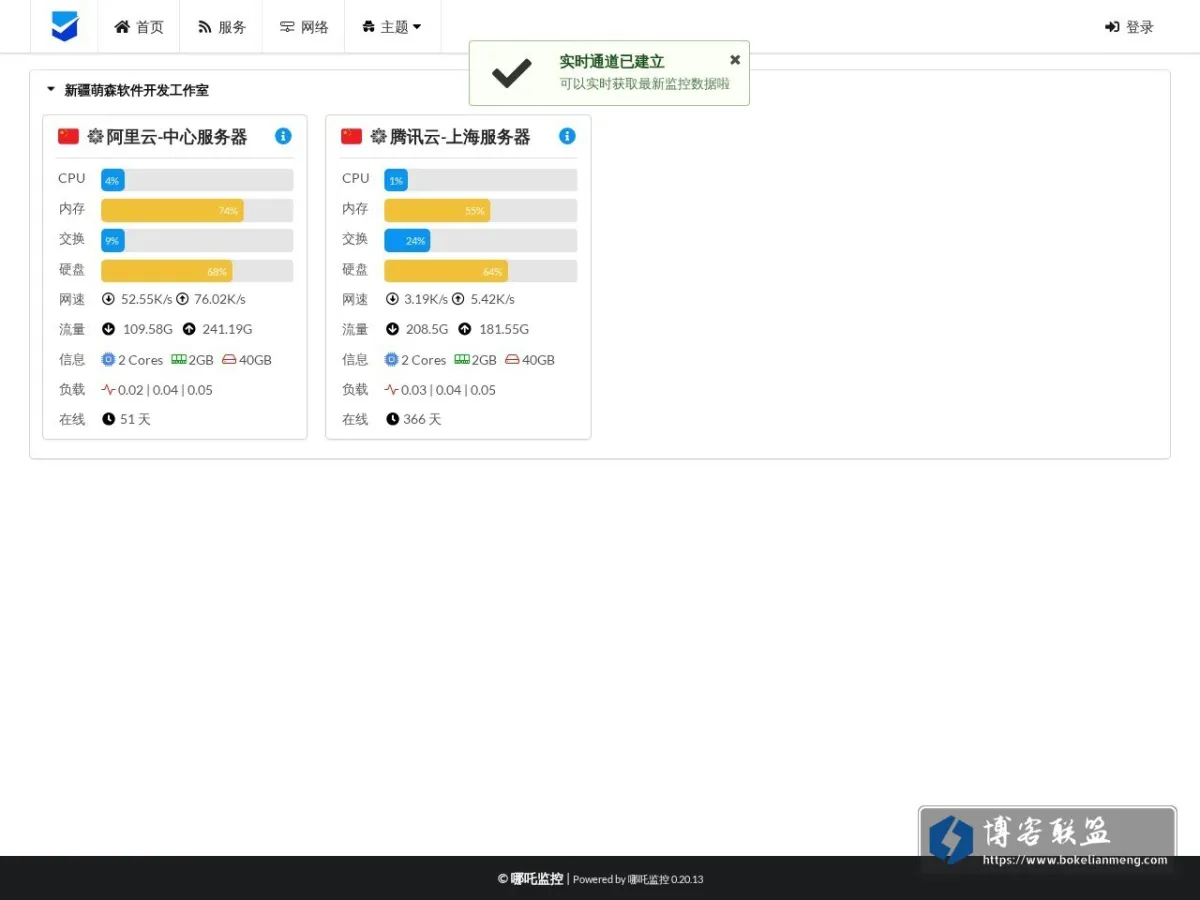Click the disk icon beside 40GB on 腾讯云

tap(512, 359)
